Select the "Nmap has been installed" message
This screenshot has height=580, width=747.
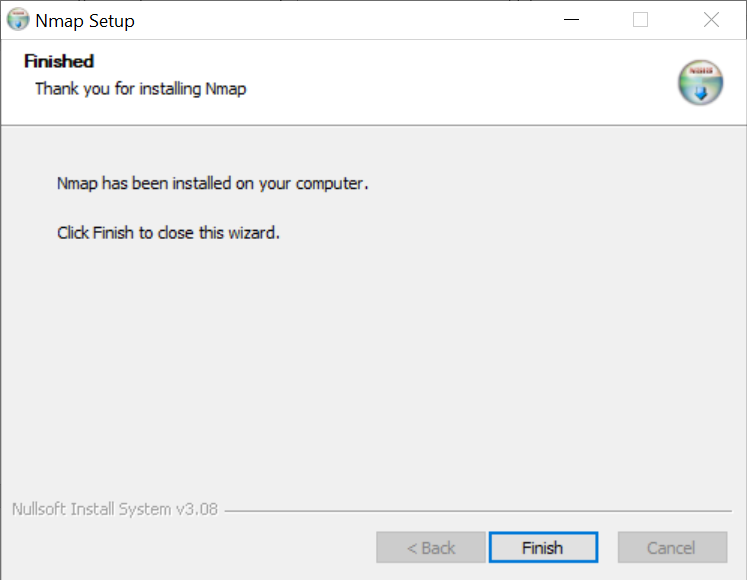(x=213, y=184)
